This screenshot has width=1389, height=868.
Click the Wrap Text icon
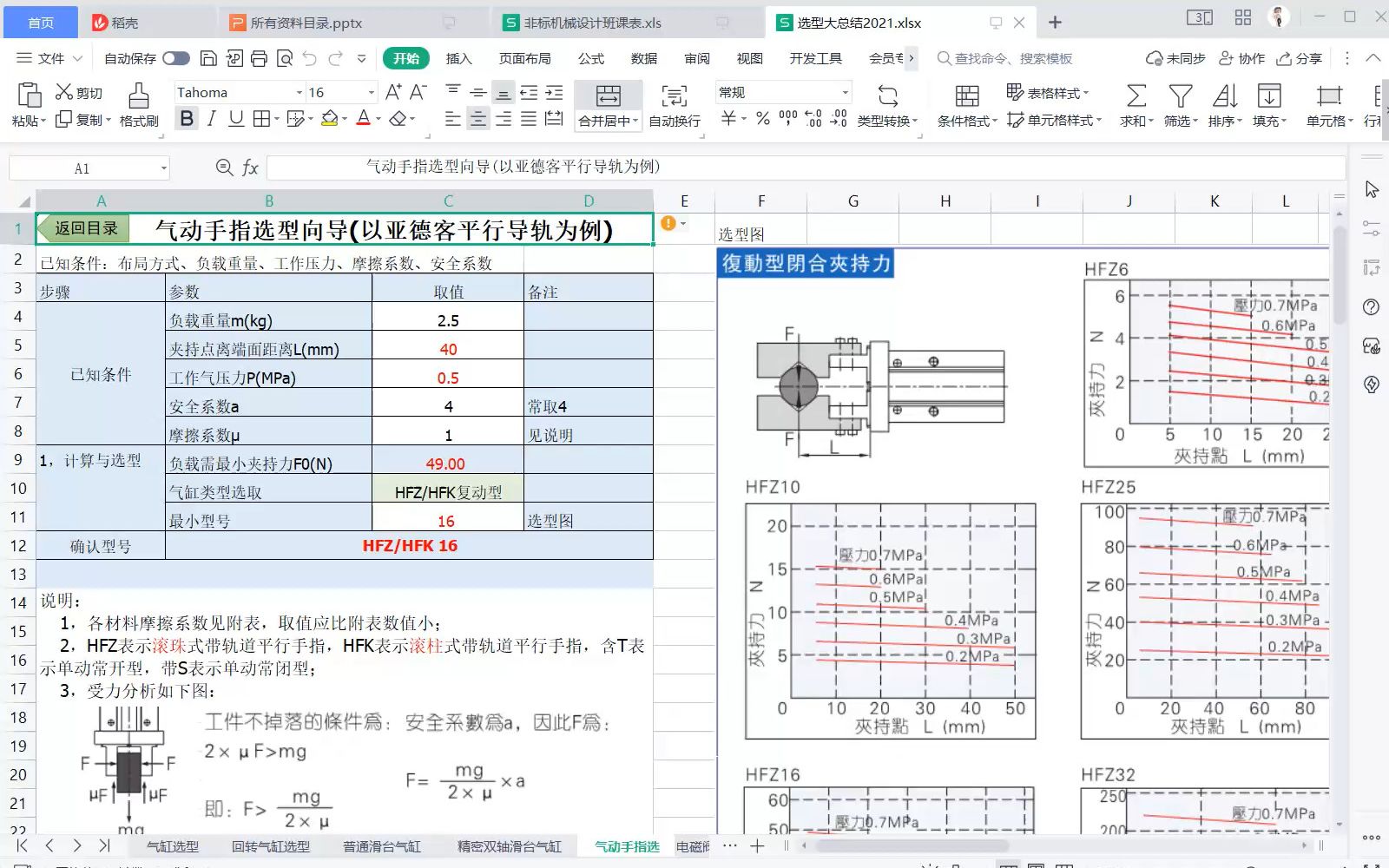[x=675, y=95]
